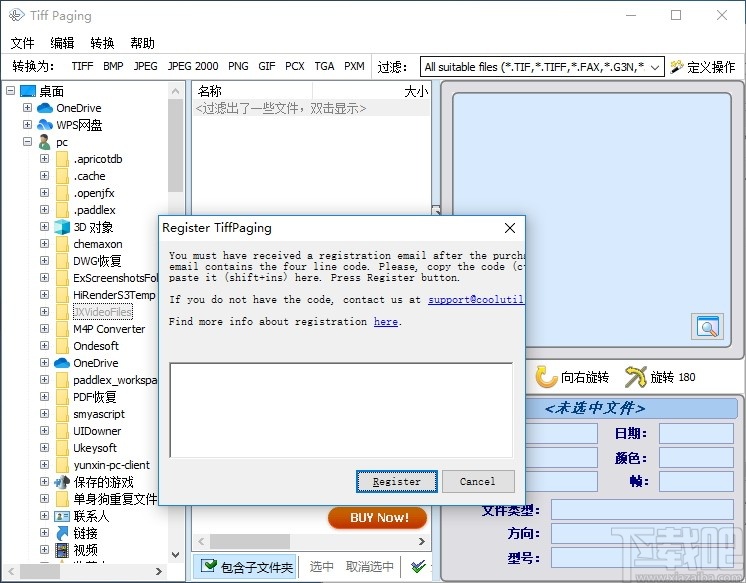This screenshot has width=746, height=583.
Task: Open the 转换 menu
Action: click(x=102, y=43)
